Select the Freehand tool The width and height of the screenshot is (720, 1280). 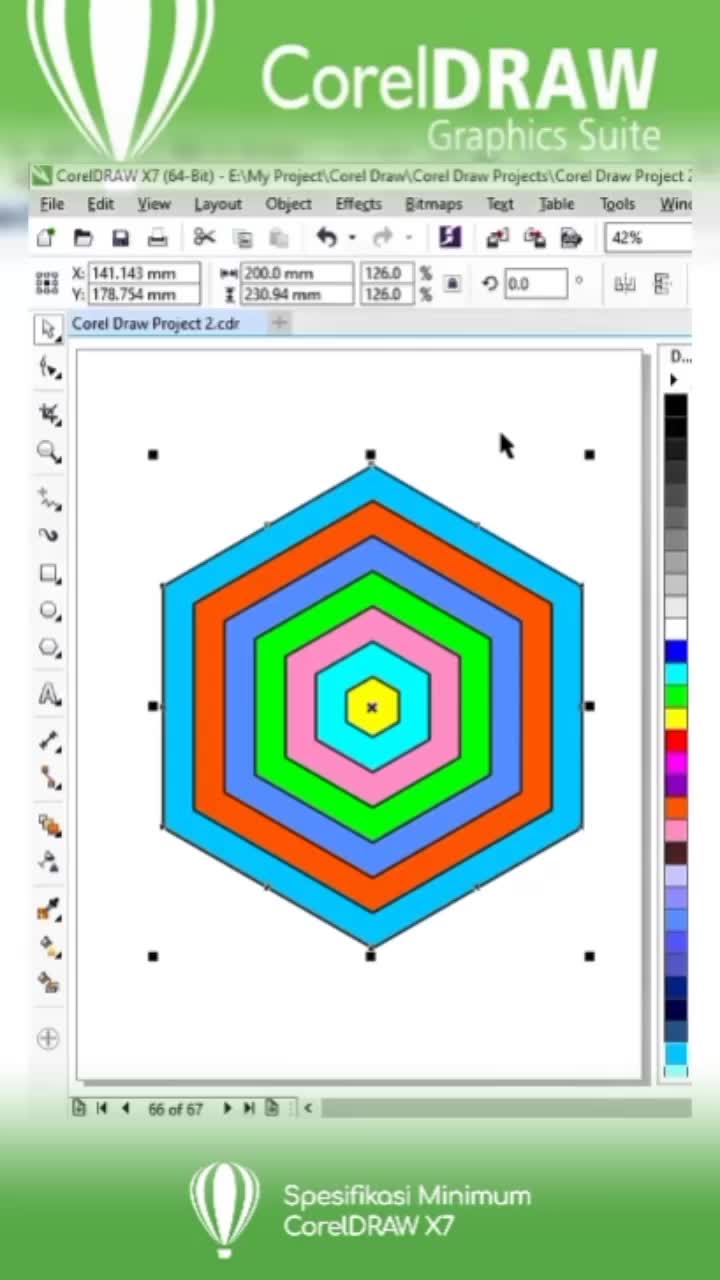[48, 496]
